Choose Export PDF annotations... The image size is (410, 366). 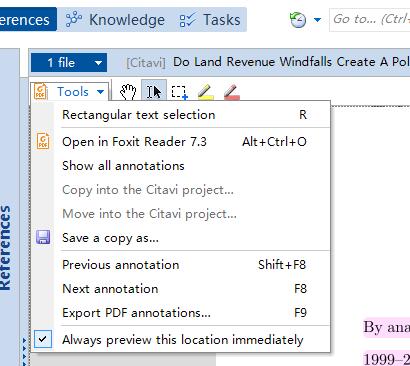pos(181,313)
